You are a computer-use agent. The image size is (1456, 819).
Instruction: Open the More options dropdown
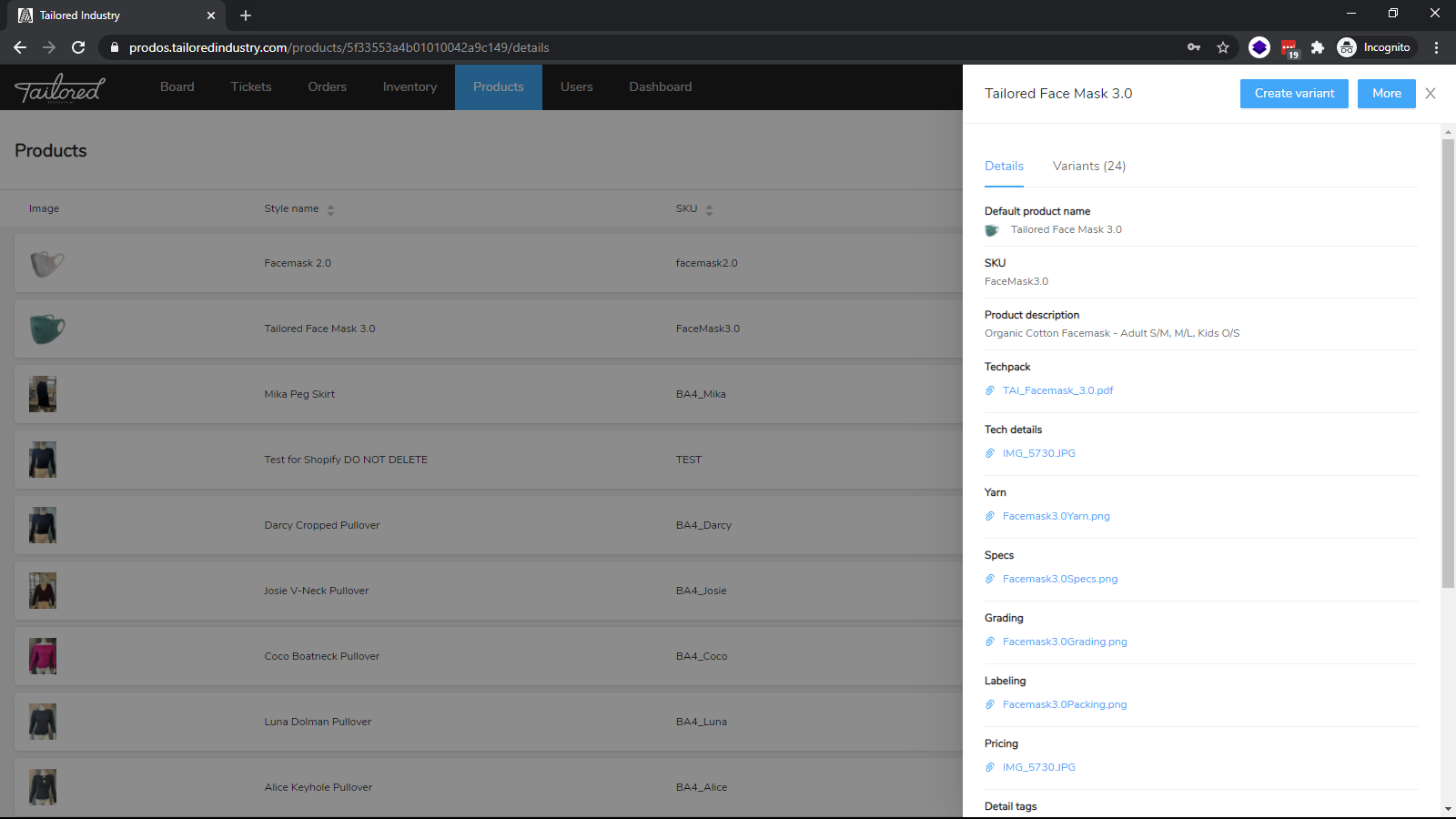1387,94
